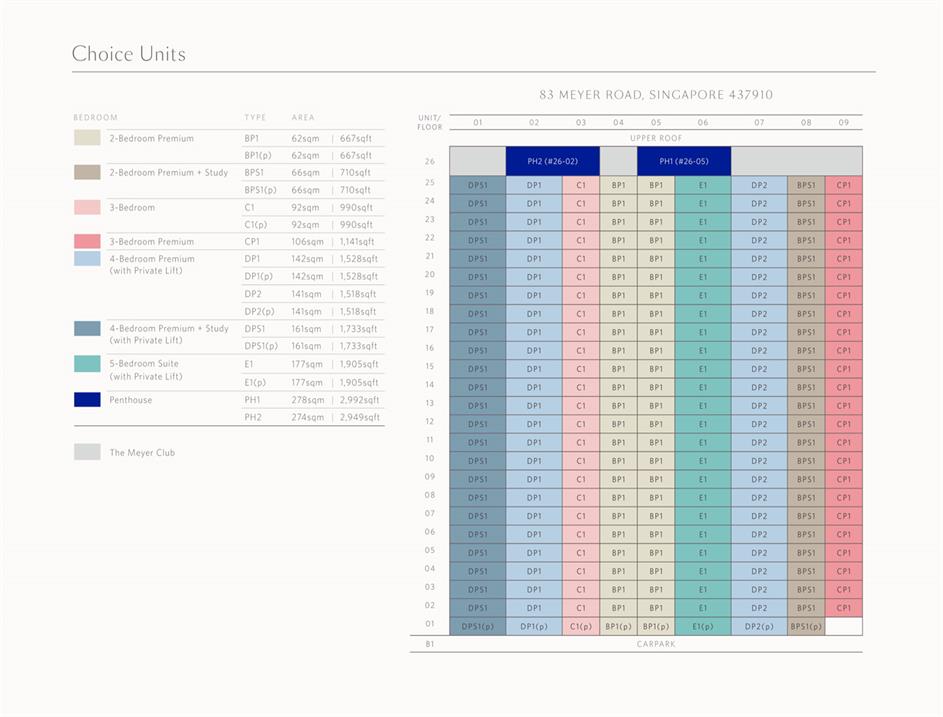This screenshot has width=943, height=717.
Task: Click the Penthouse dark blue legend swatch
Action: (87, 400)
